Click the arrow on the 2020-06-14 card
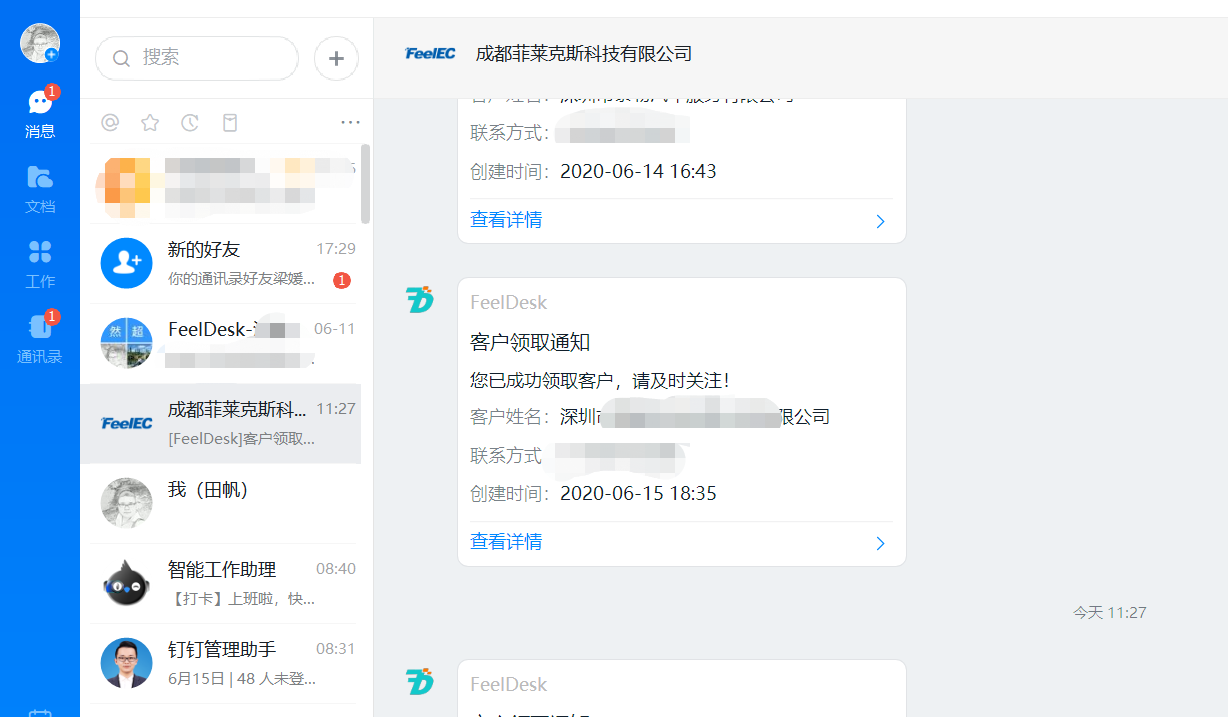The width and height of the screenshot is (1228, 717). pos(880,221)
